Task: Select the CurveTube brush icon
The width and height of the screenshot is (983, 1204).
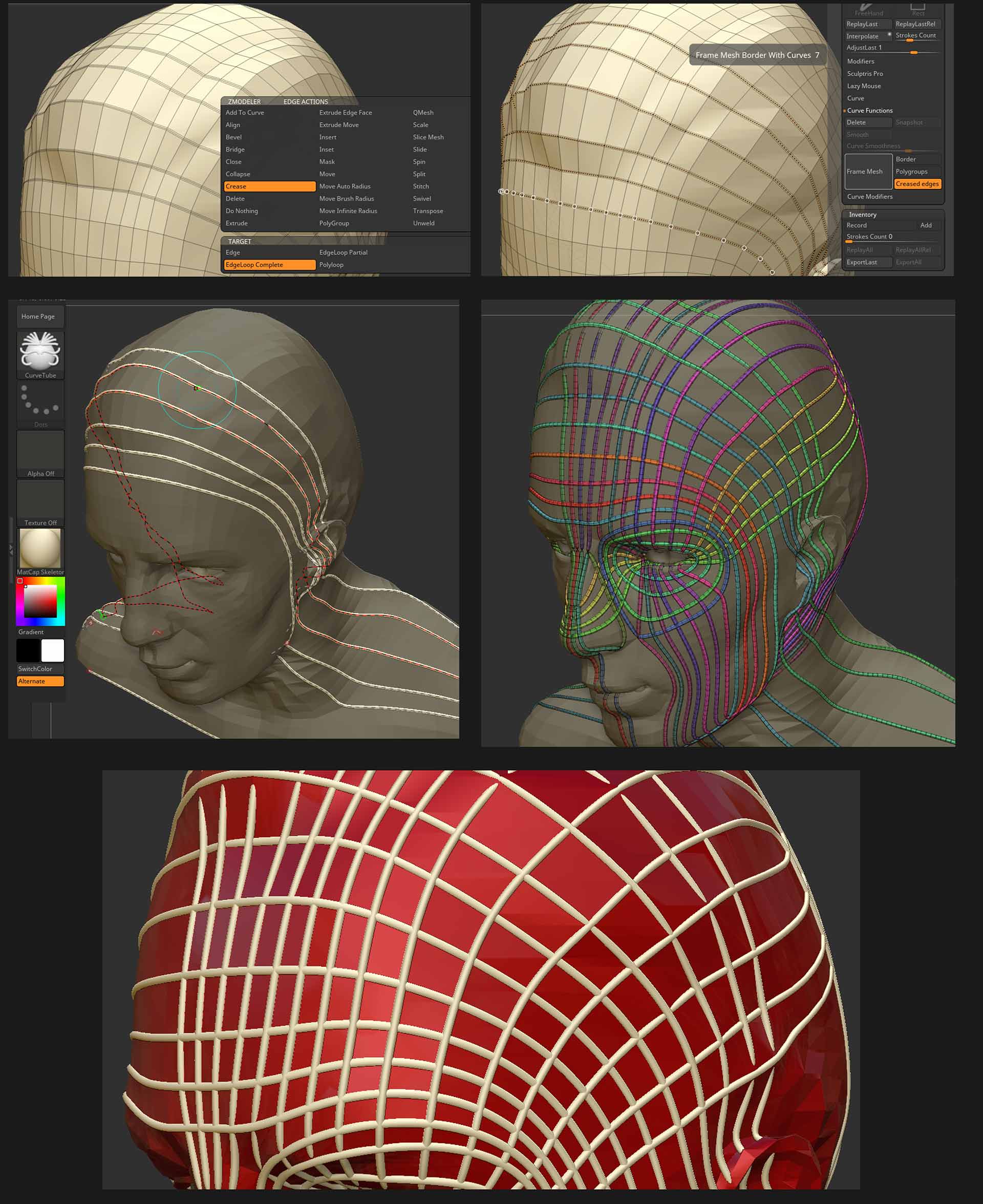Action: click(x=40, y=354)
